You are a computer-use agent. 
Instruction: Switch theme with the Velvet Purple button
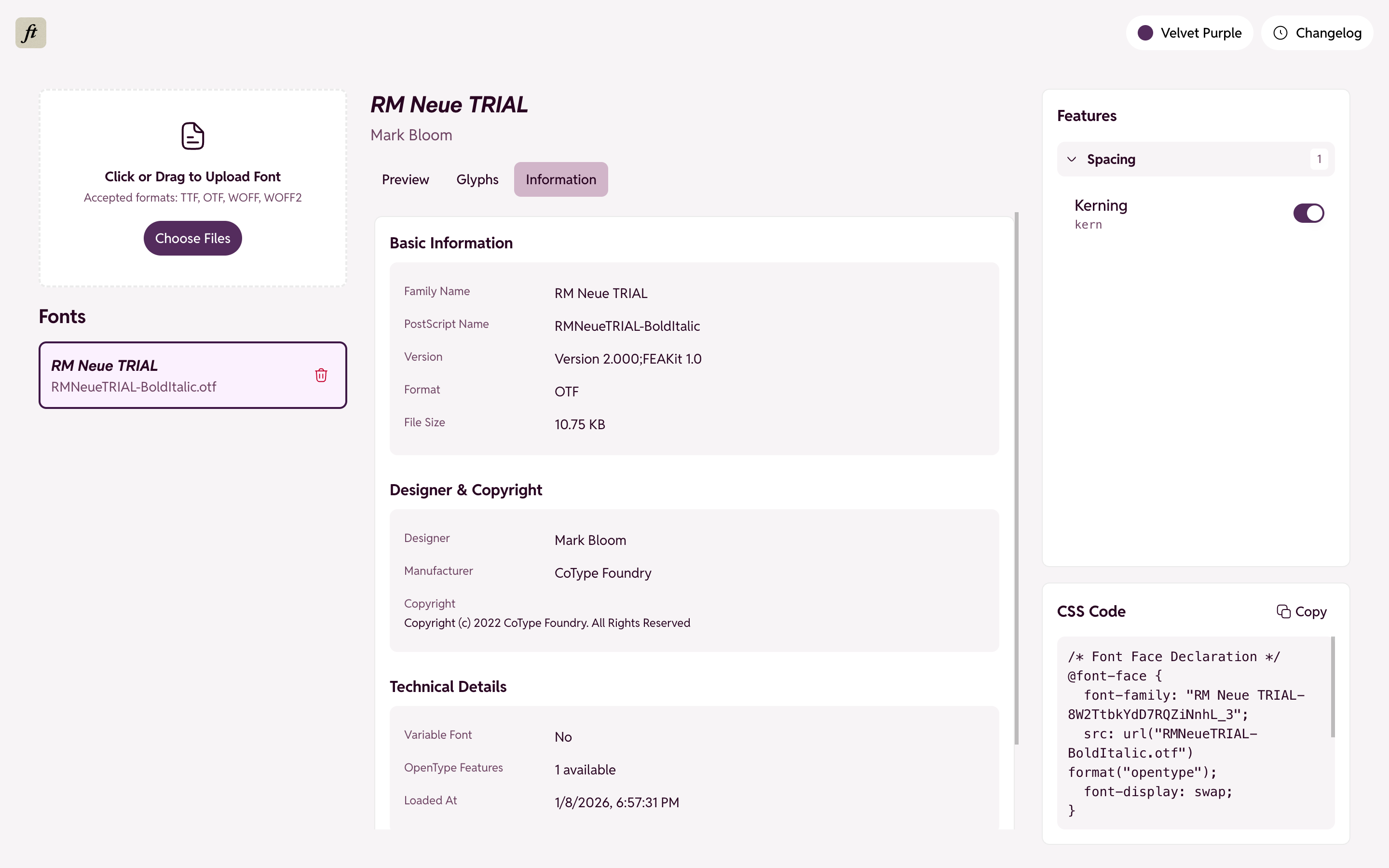point(1190,33)
